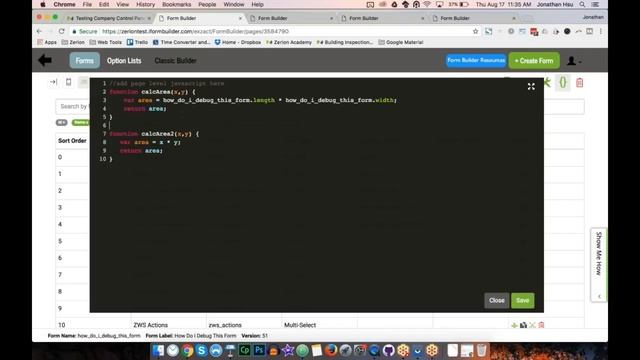Open the Trello bookmark
Viewport: 640px width, 360px height.
click(x=137, y=42)
